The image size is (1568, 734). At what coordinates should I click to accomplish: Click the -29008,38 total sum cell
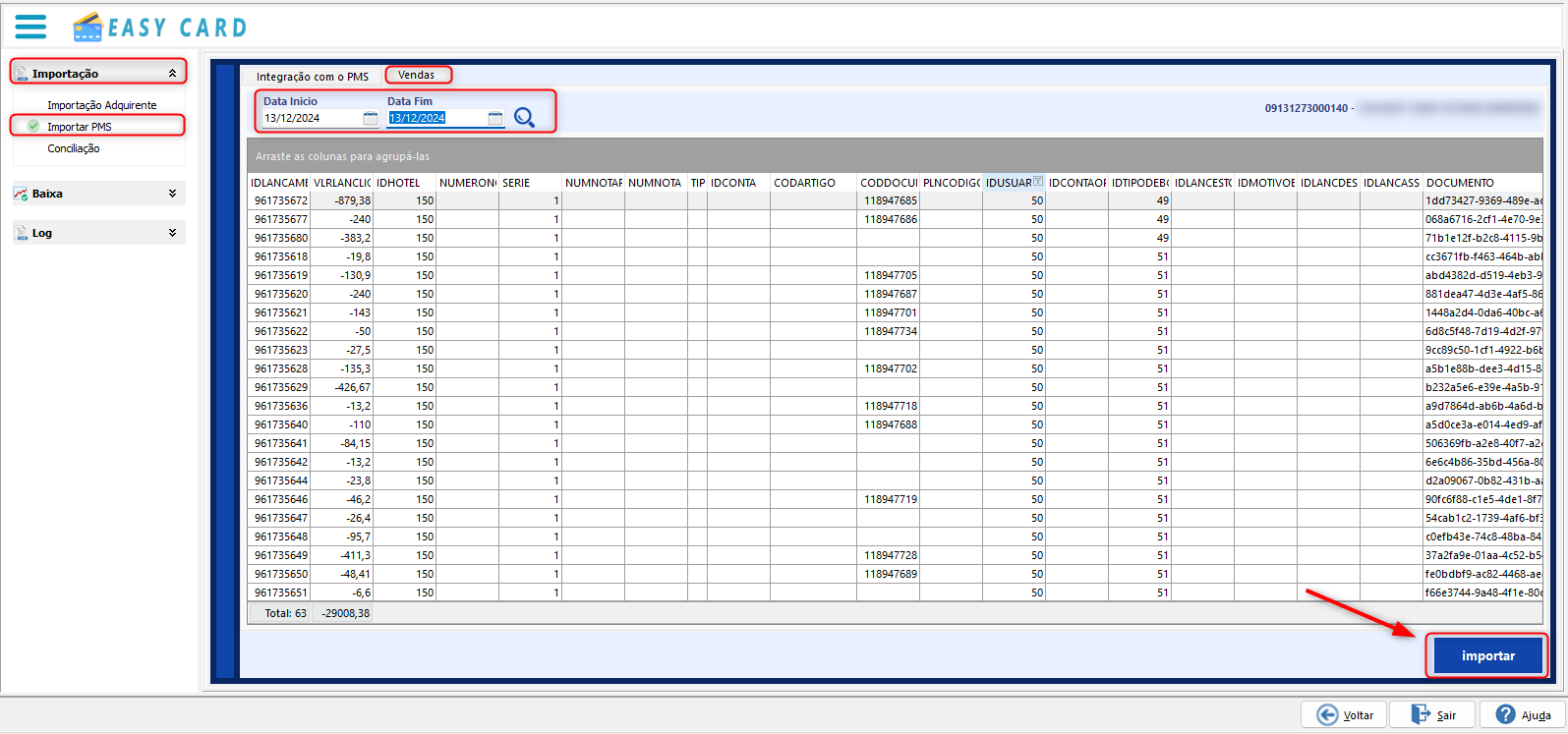[343, 613]
